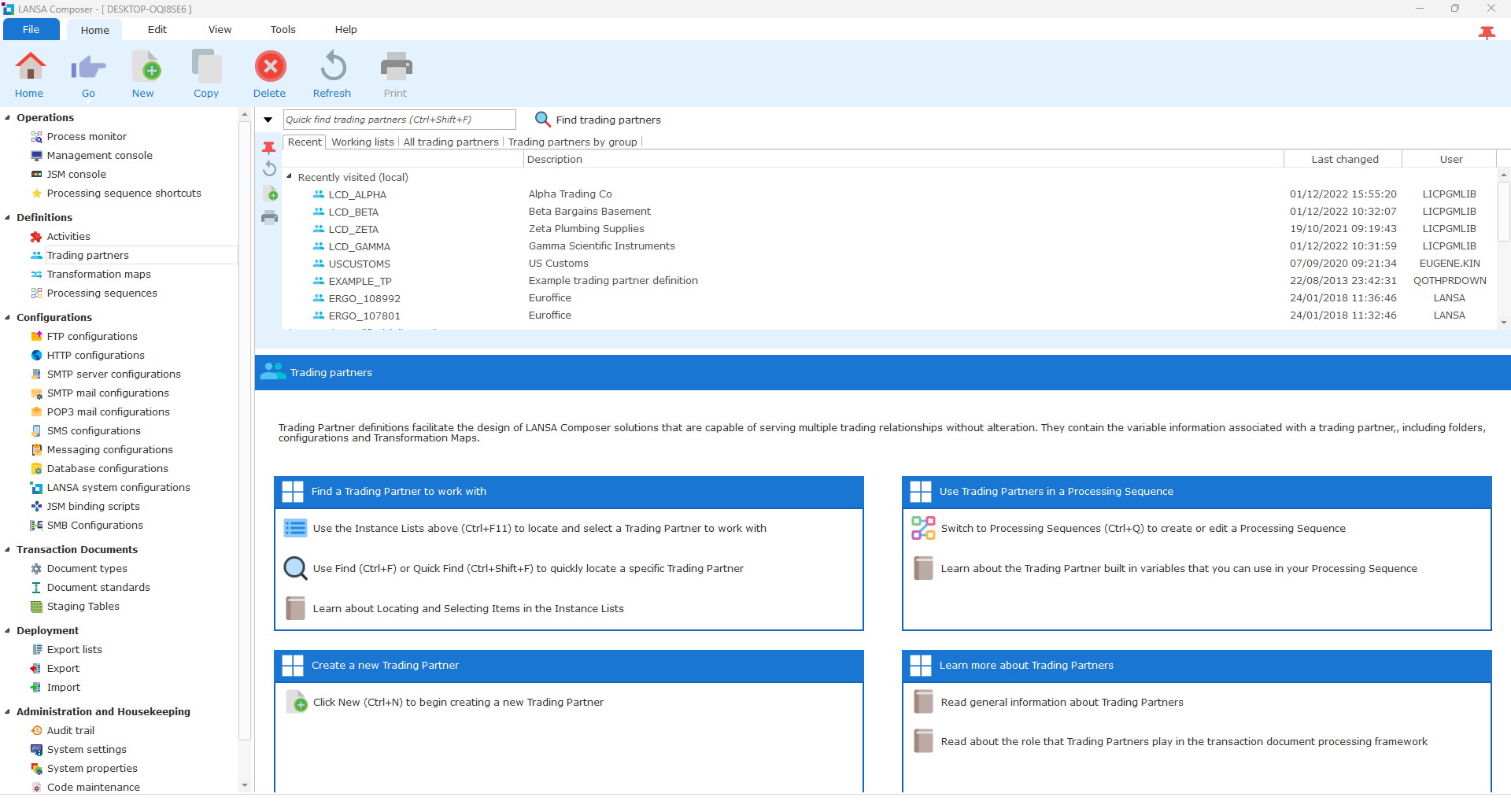Click the Copy toolbar icon
This screenshot has width=1511, height=812.
[206, 67]
